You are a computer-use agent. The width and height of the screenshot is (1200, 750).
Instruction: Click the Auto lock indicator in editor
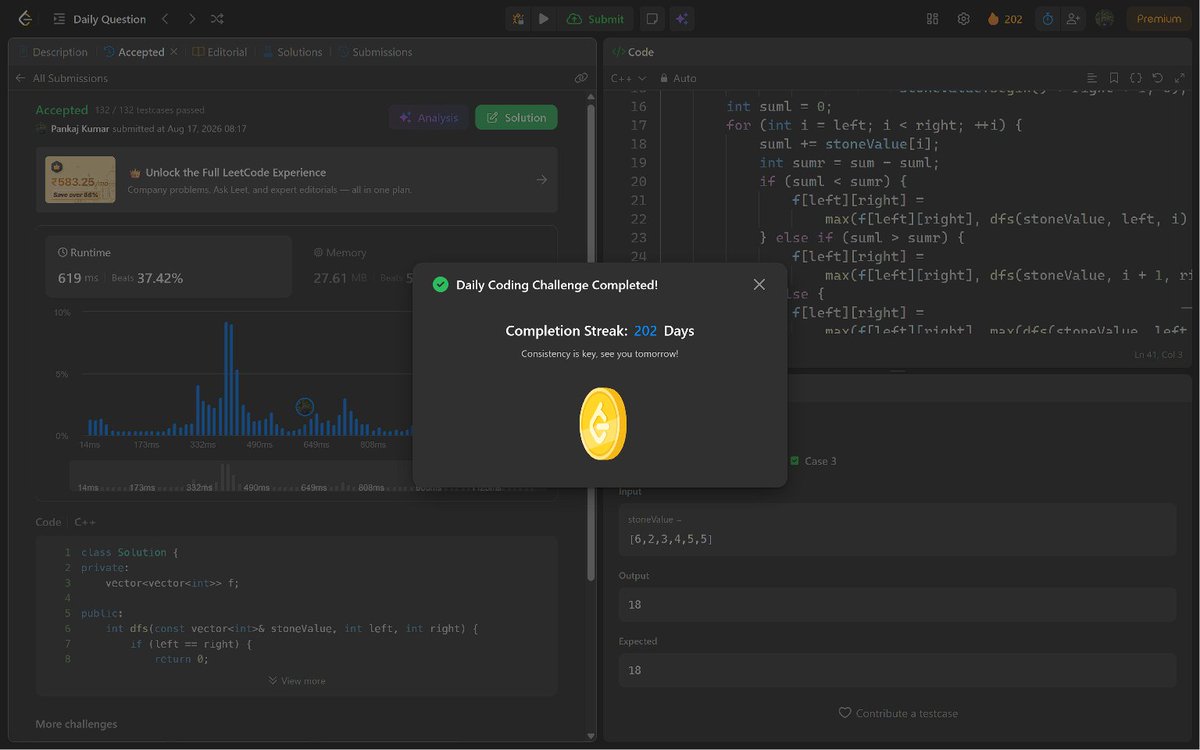[678, 78]
